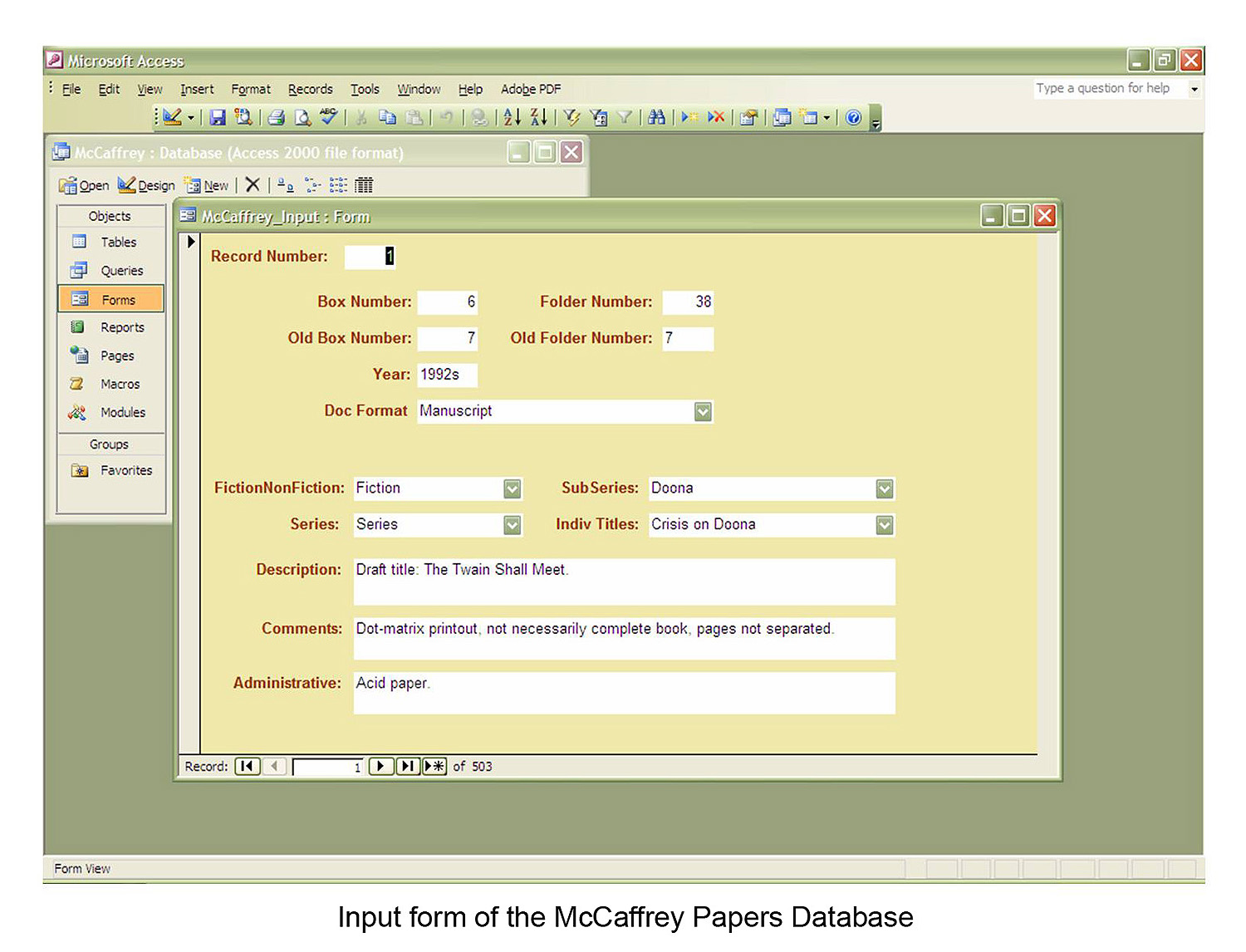Click the New Object toolbar icon
This screenshot has width=1246, height=952.
point(809,118)
